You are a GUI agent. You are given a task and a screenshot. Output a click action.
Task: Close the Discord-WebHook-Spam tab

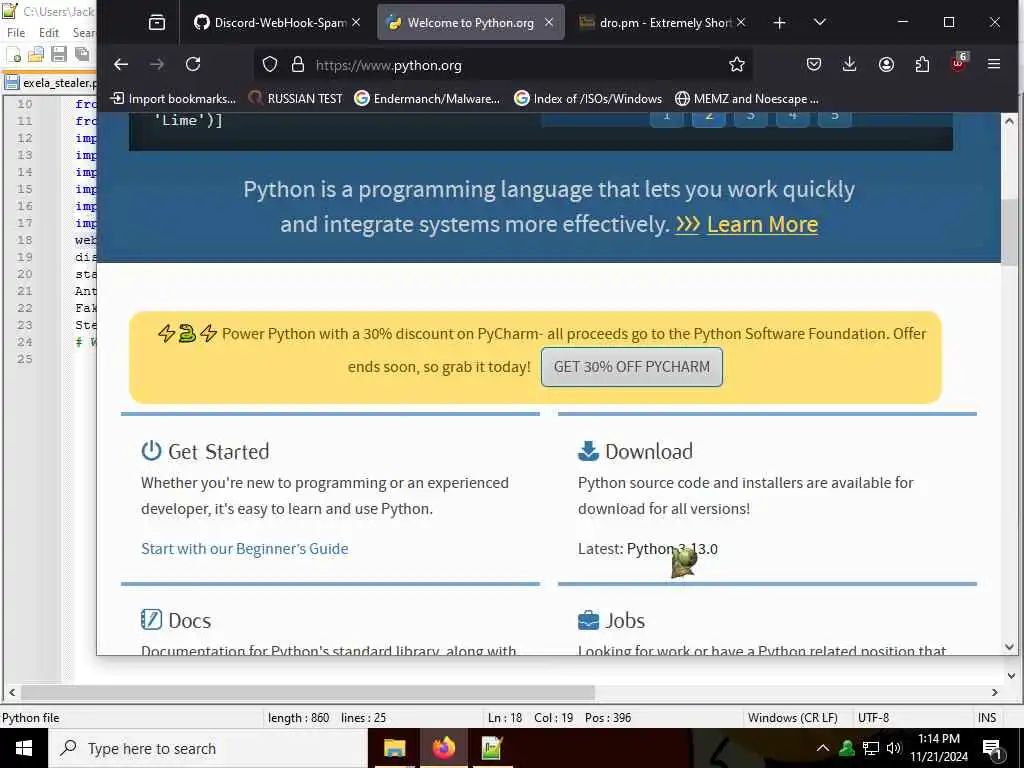pos(356,22)
